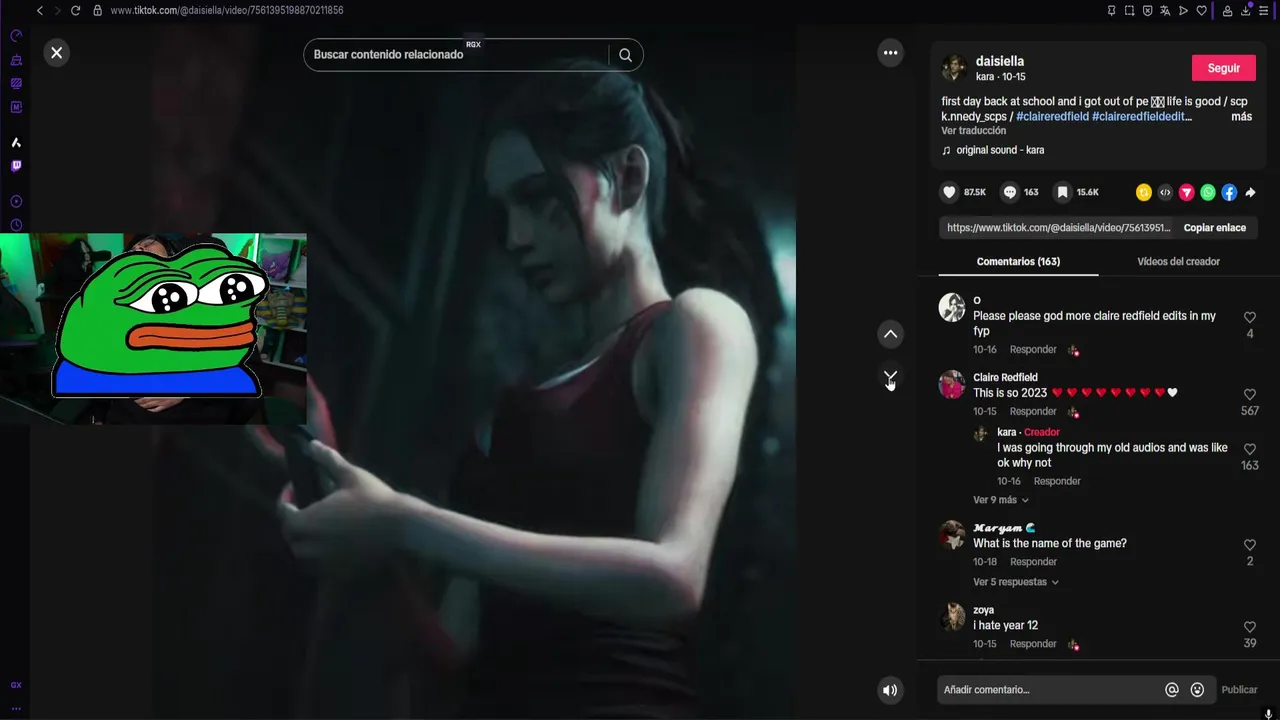
Task: Open the embed code icon
Action: [1165, 192]
